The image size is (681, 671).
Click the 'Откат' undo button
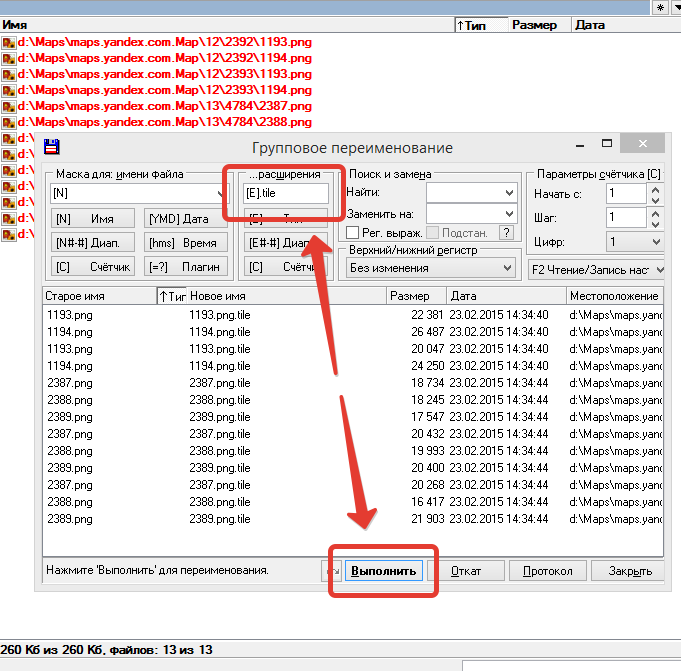(468, 571)
